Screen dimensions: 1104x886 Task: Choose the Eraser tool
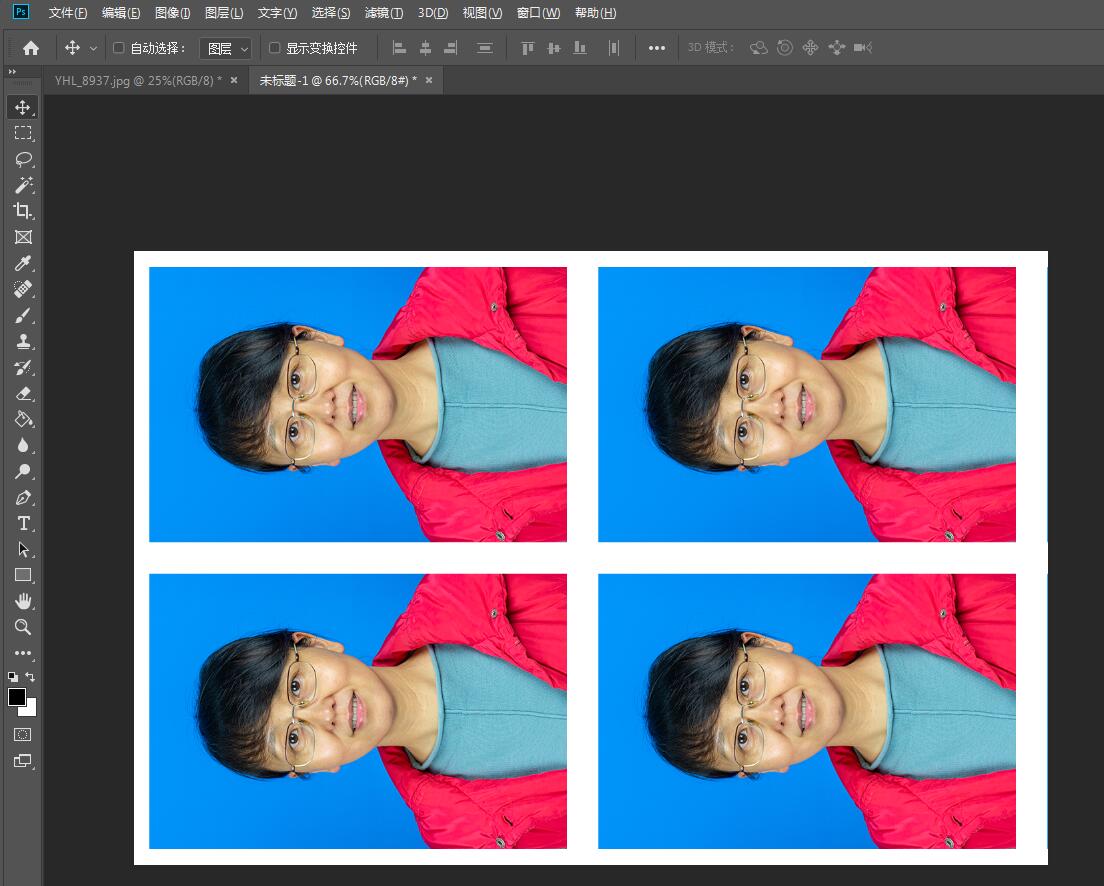click(x=23, y=393)
